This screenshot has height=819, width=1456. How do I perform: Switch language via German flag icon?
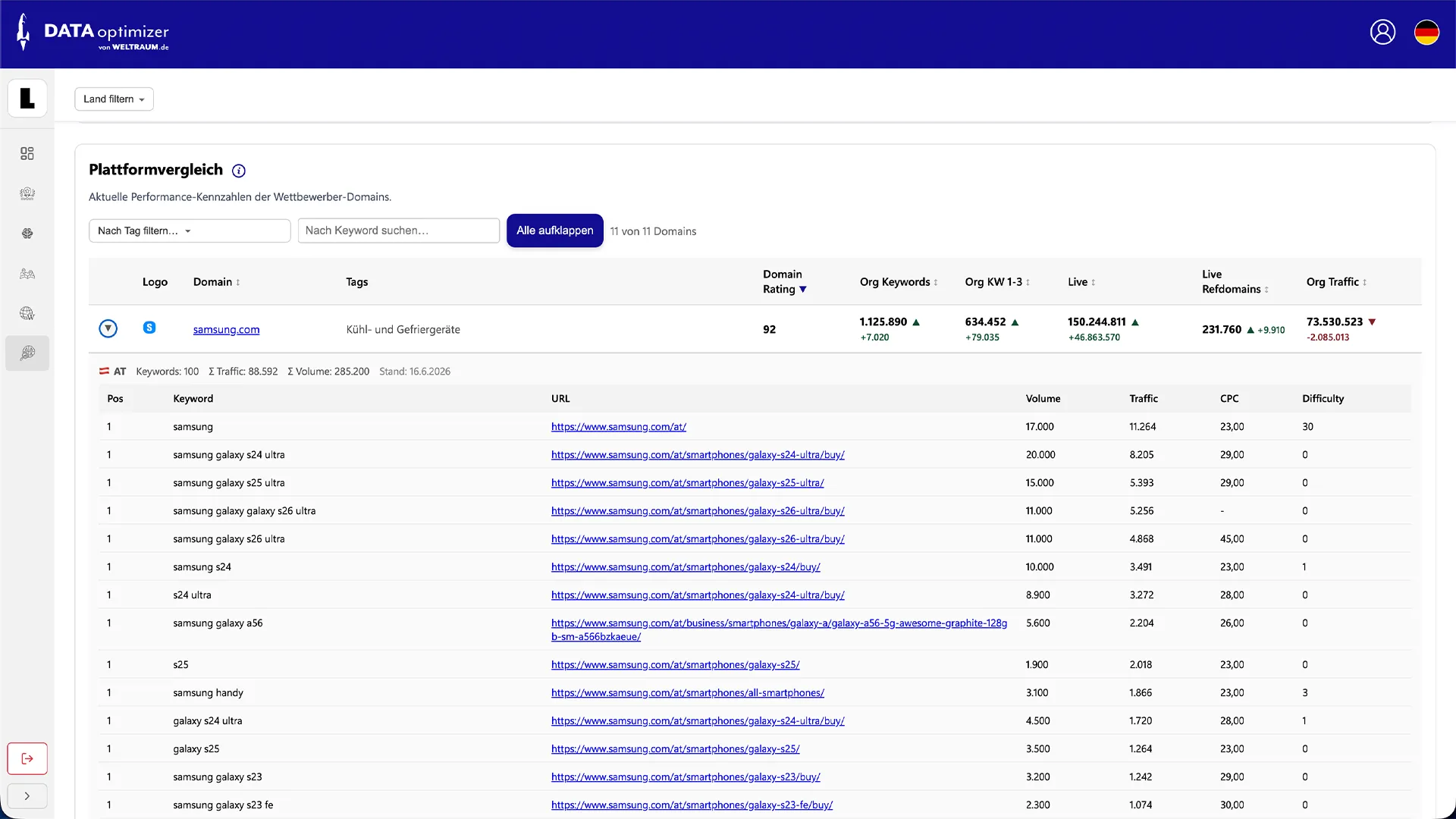pyautogui.click(x=1426, y=33)
